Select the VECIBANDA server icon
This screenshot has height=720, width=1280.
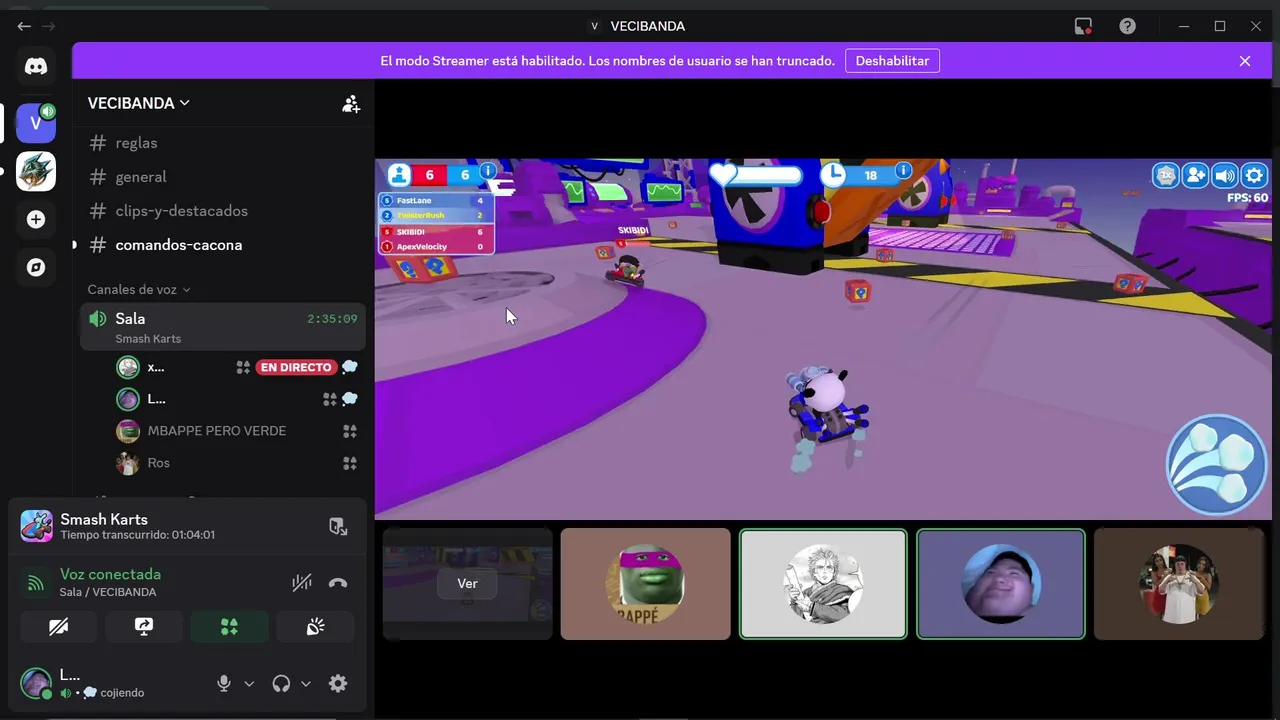tap(36, 123)
